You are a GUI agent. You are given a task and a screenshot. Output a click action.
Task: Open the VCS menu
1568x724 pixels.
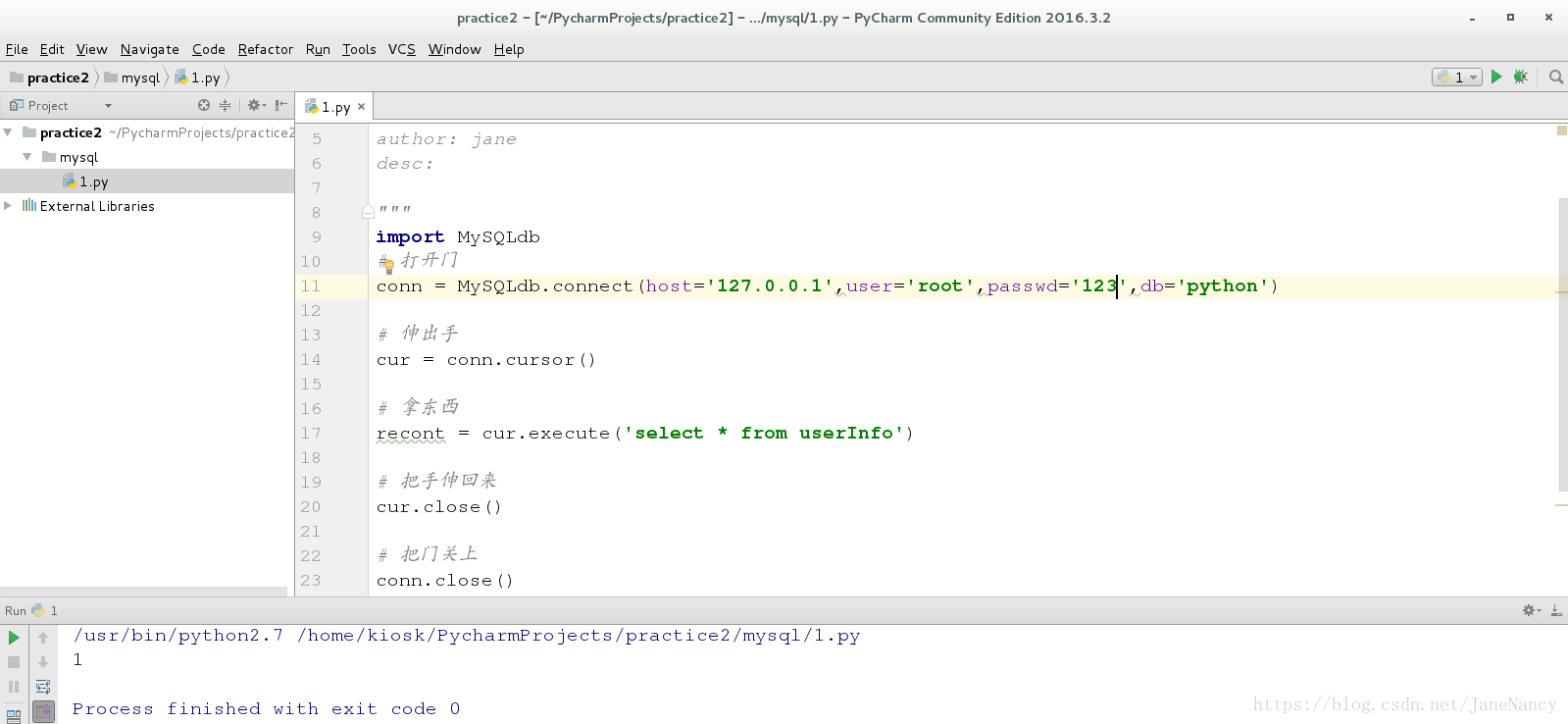[401, 49]
